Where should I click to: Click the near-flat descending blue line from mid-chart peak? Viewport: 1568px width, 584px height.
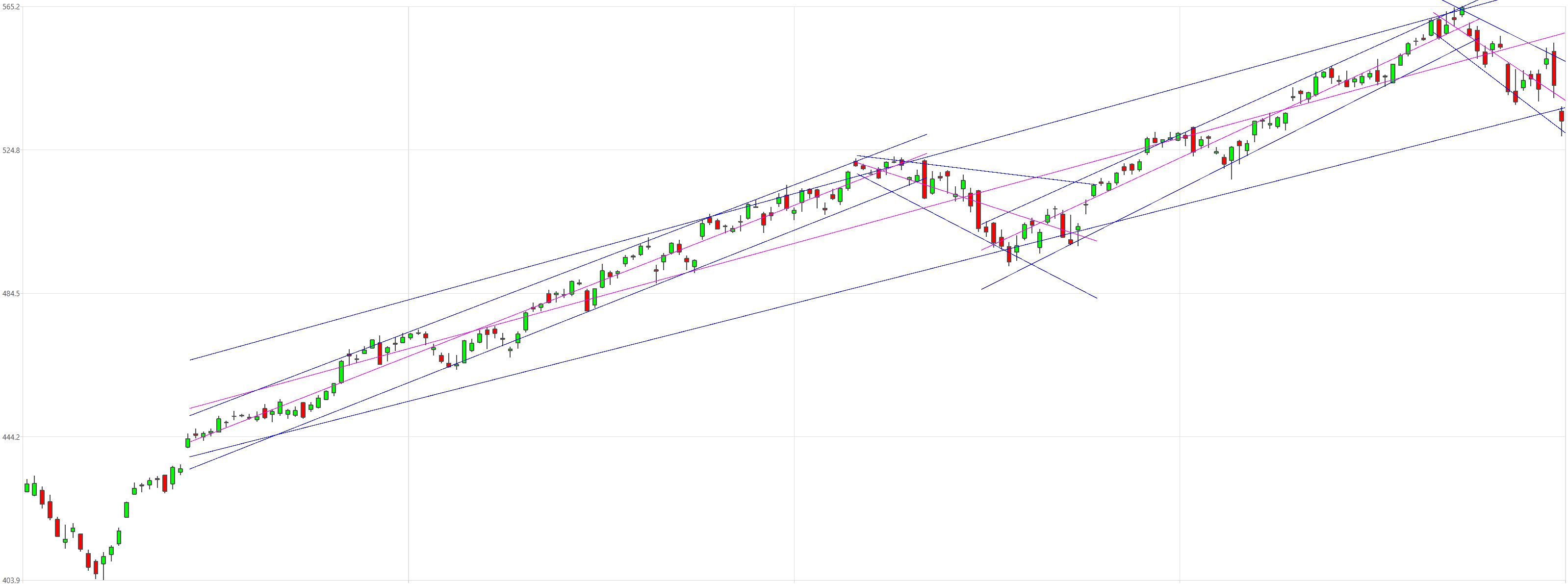977,170
